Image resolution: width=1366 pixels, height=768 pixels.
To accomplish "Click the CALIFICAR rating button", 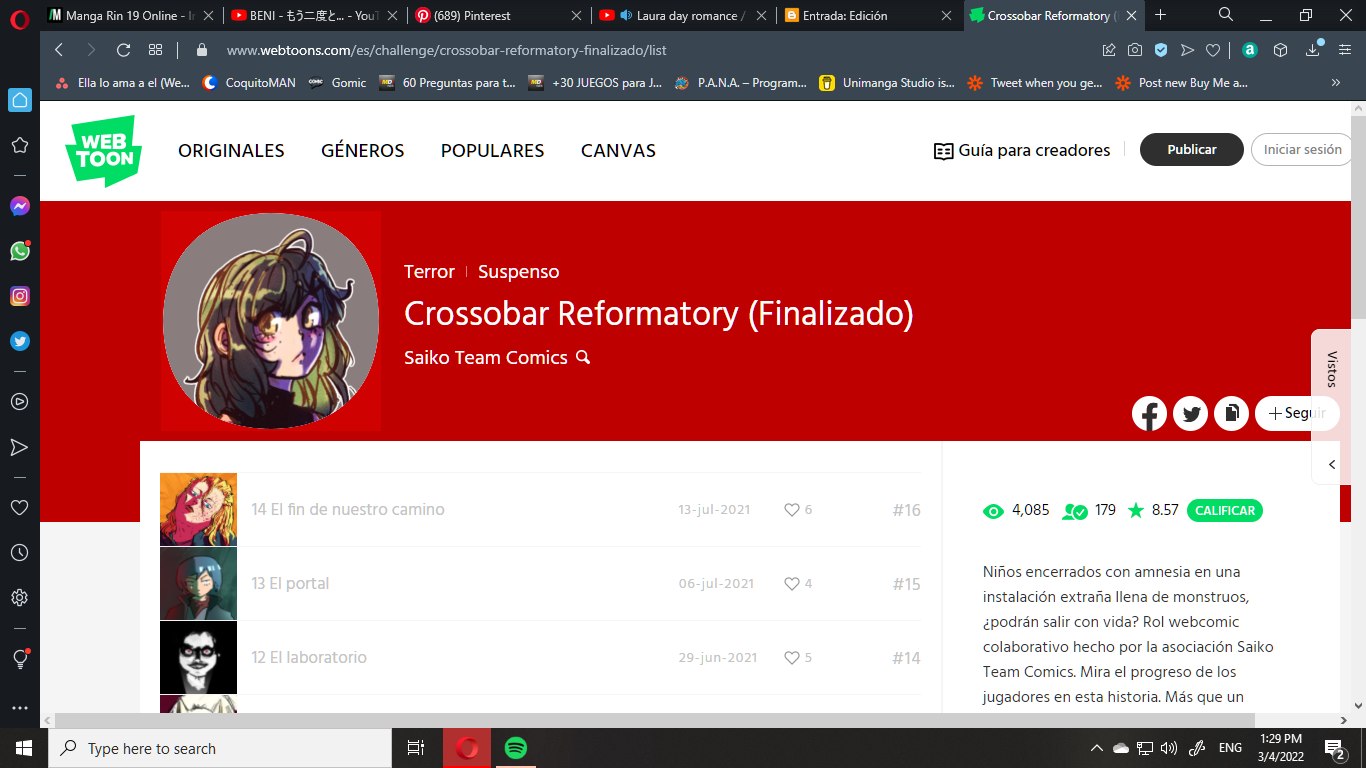I will click(1225, 510).
